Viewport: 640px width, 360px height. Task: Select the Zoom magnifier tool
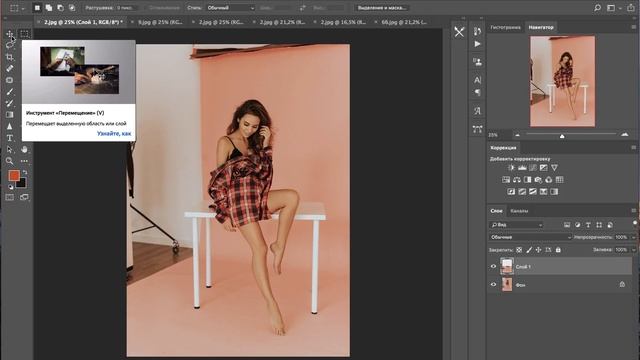(9, 161)
